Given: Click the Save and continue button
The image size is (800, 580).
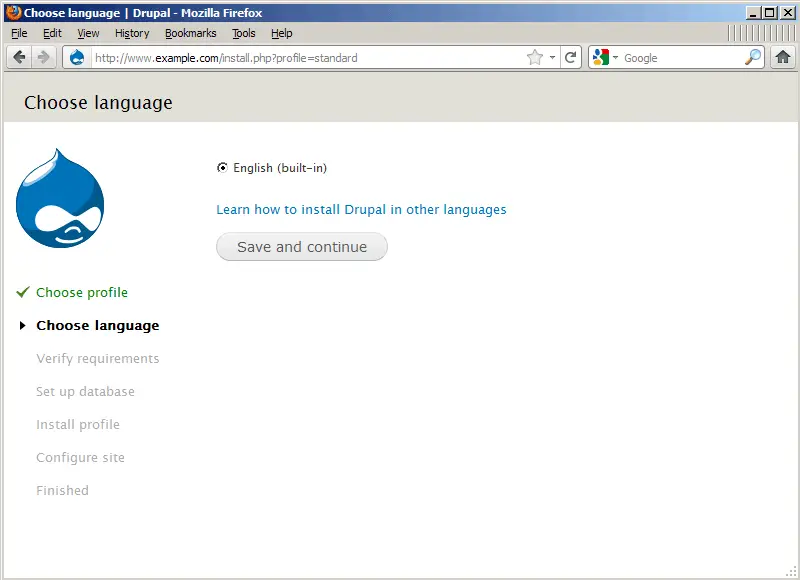Looking at the screenshot, I should (302, 247).
